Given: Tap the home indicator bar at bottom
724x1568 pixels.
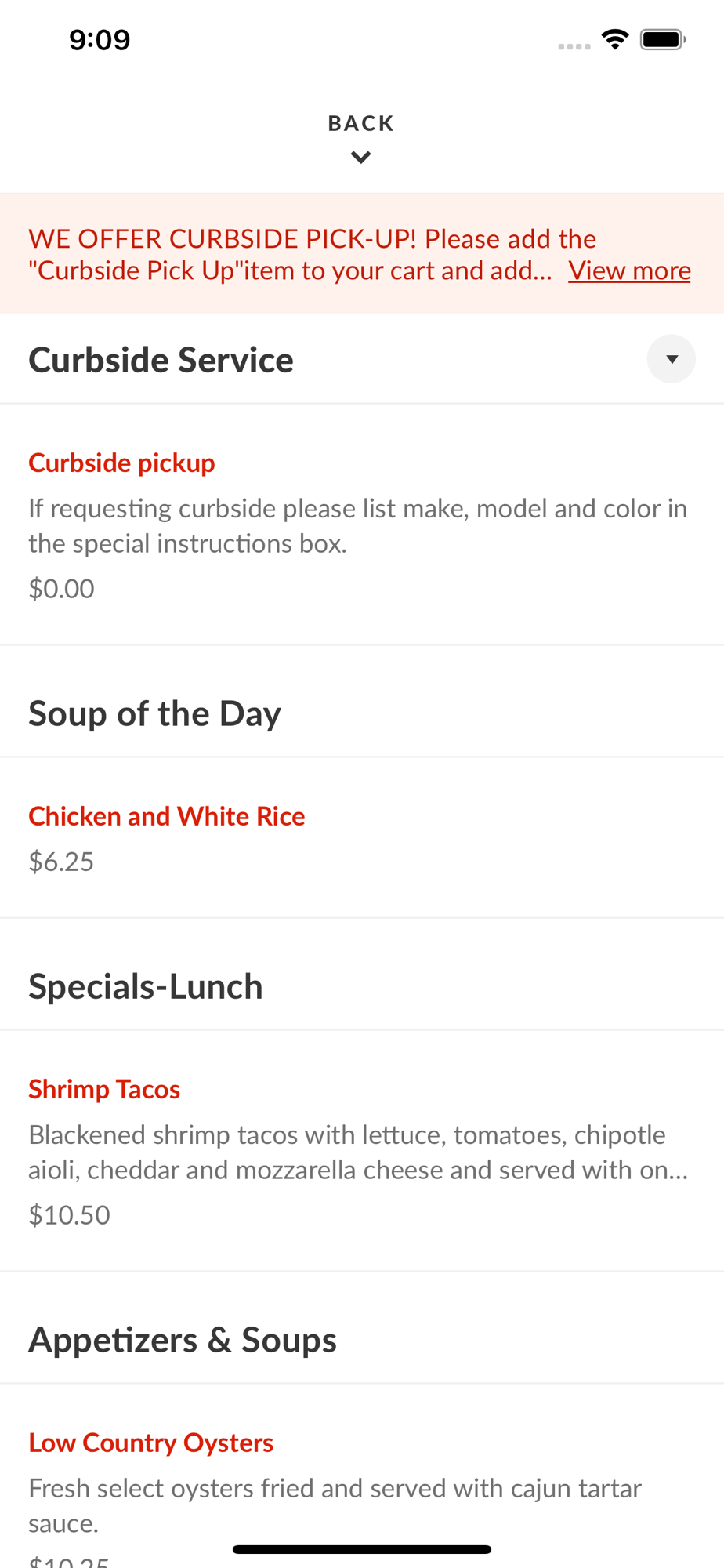Looking at the screenshot, I should (362, 1549).
